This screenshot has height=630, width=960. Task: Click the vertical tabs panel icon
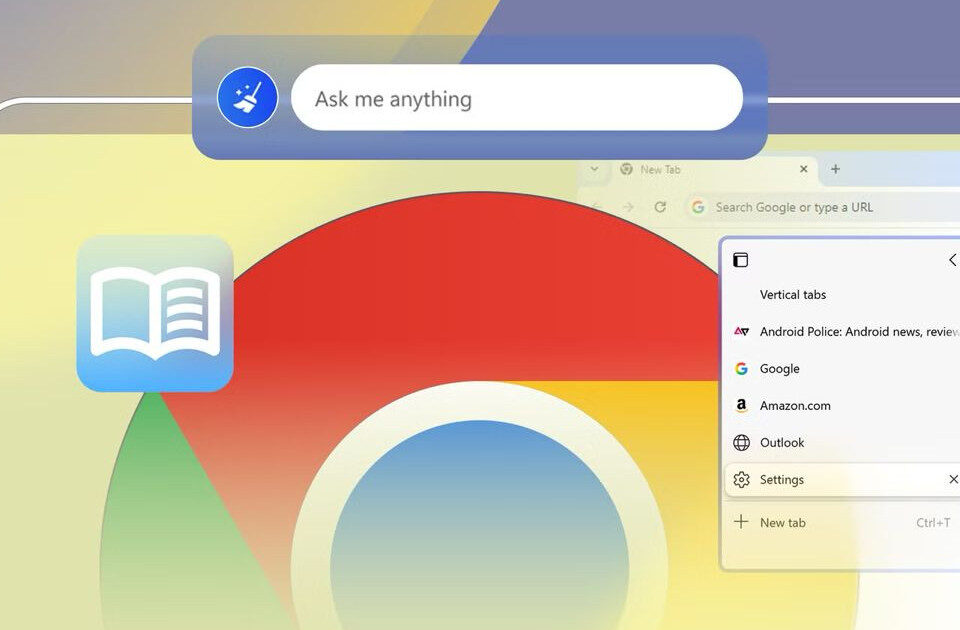(740, 260)
